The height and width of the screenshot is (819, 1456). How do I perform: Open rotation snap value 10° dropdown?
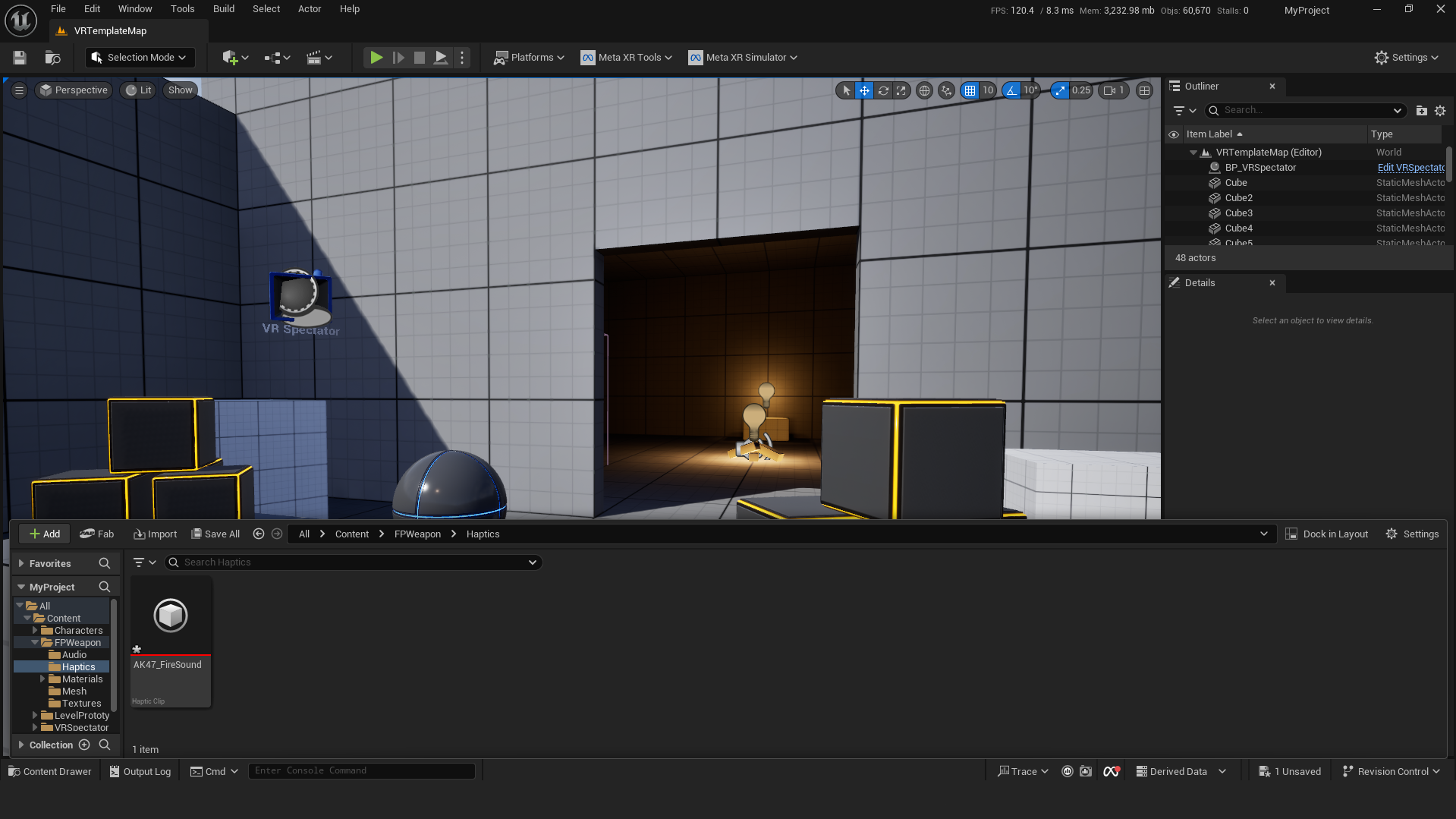tap(1030, 90)
